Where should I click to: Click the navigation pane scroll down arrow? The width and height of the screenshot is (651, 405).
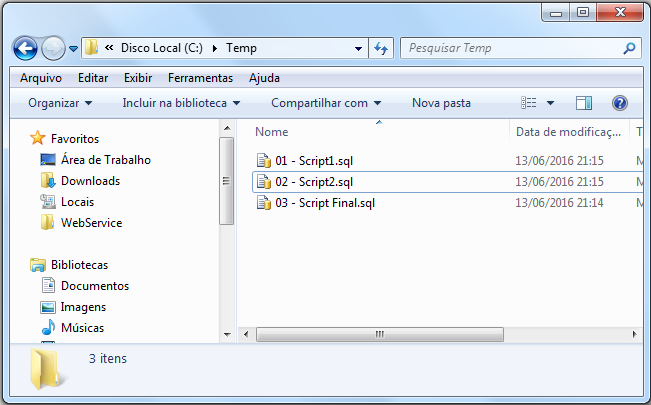pyautogui.click(x=227, y=334)
